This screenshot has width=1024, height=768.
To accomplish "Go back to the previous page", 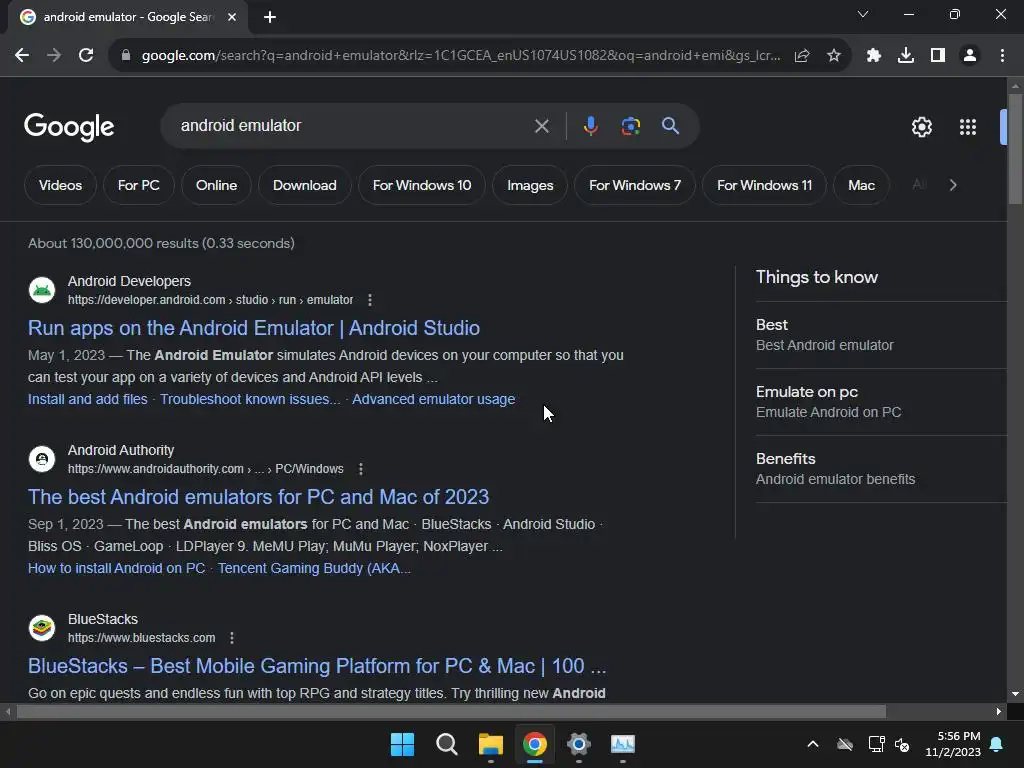I will point(22,56).
